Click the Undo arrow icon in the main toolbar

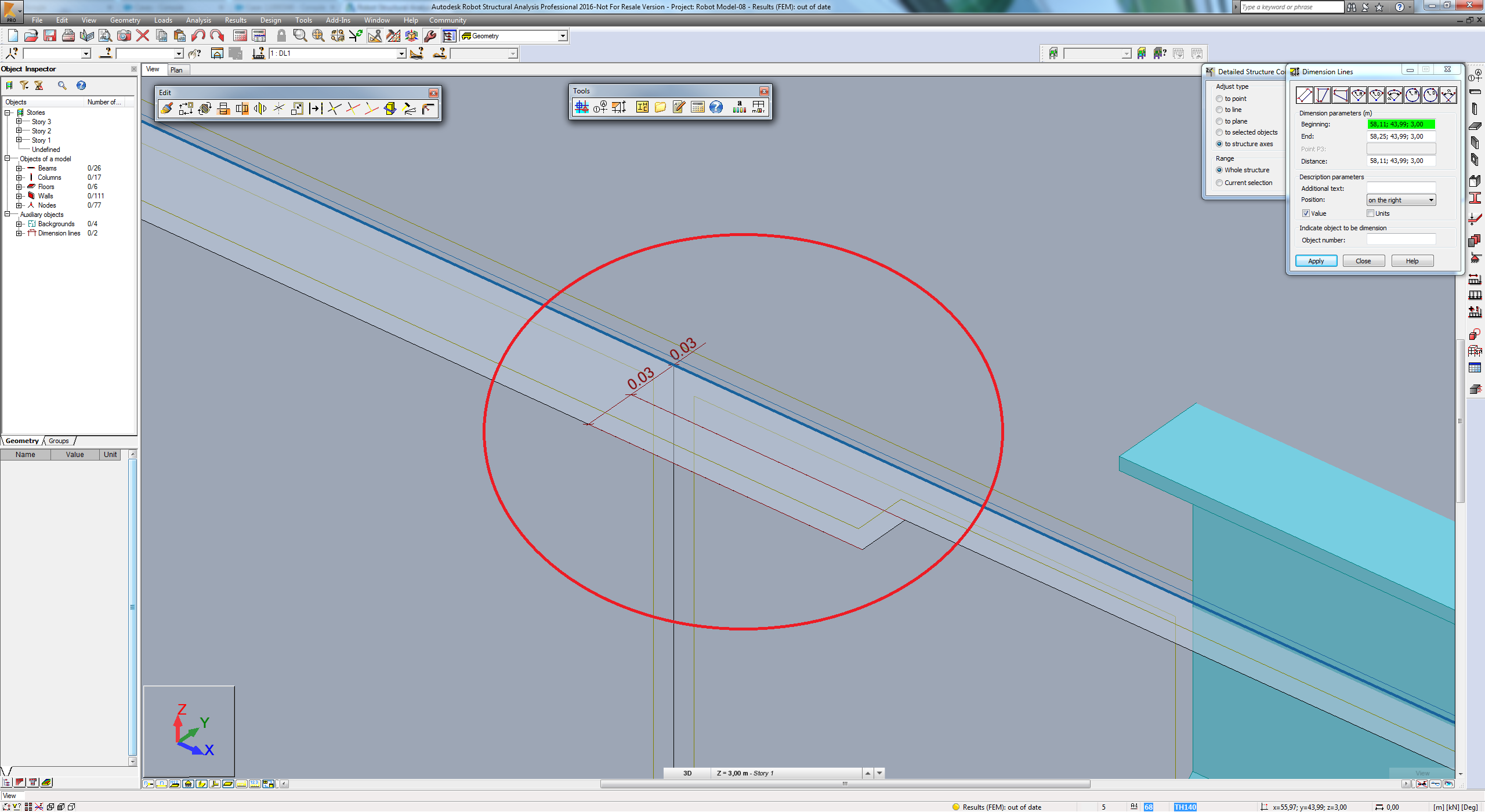198,35
